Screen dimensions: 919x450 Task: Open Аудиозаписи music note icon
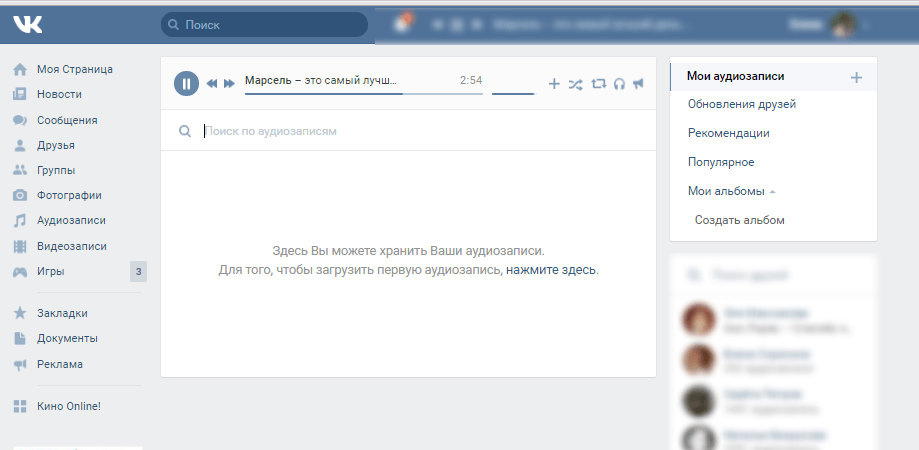tap(20, 221)
